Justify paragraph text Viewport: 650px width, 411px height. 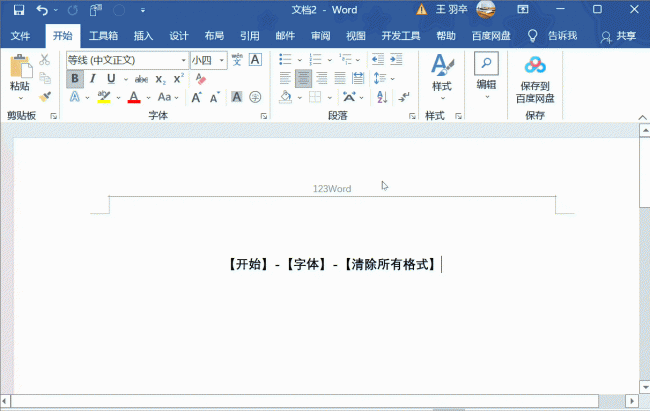tap(340, 78)
